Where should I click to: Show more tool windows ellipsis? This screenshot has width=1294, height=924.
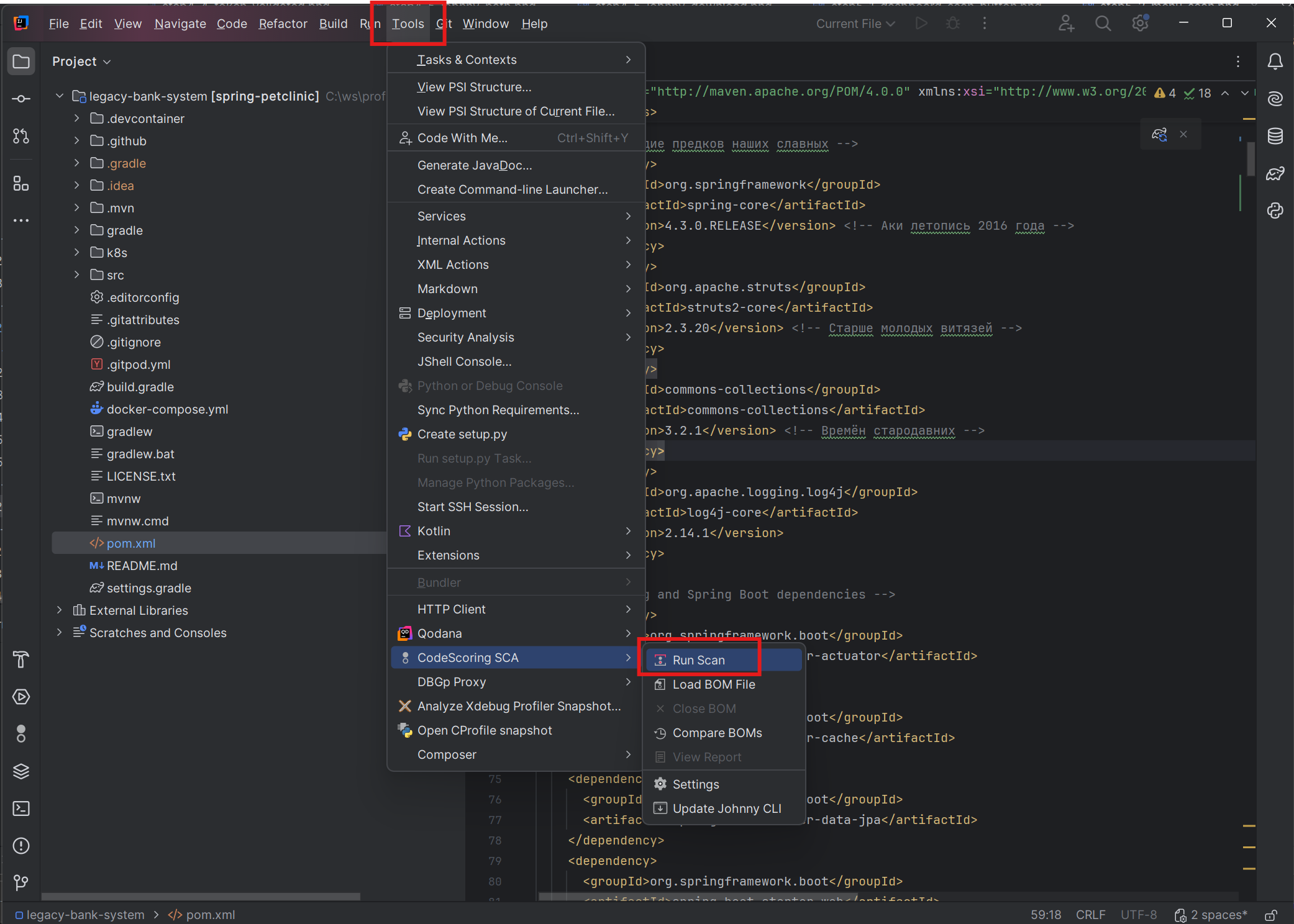point(21,220)
